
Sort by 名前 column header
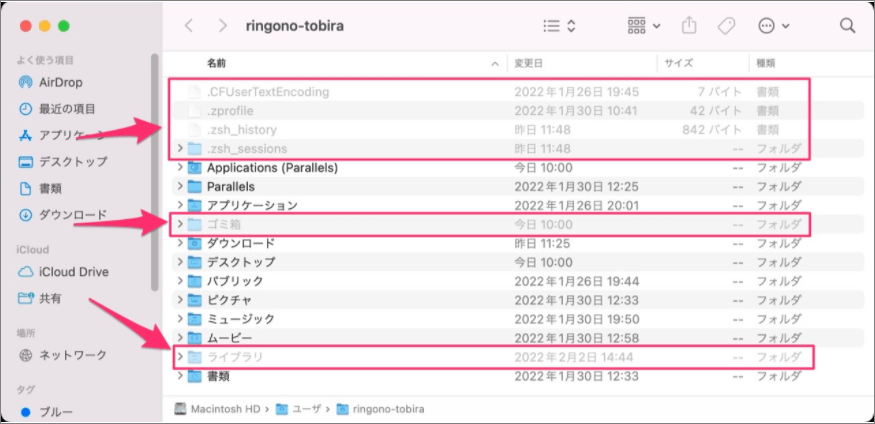click(x=216, y=64)
